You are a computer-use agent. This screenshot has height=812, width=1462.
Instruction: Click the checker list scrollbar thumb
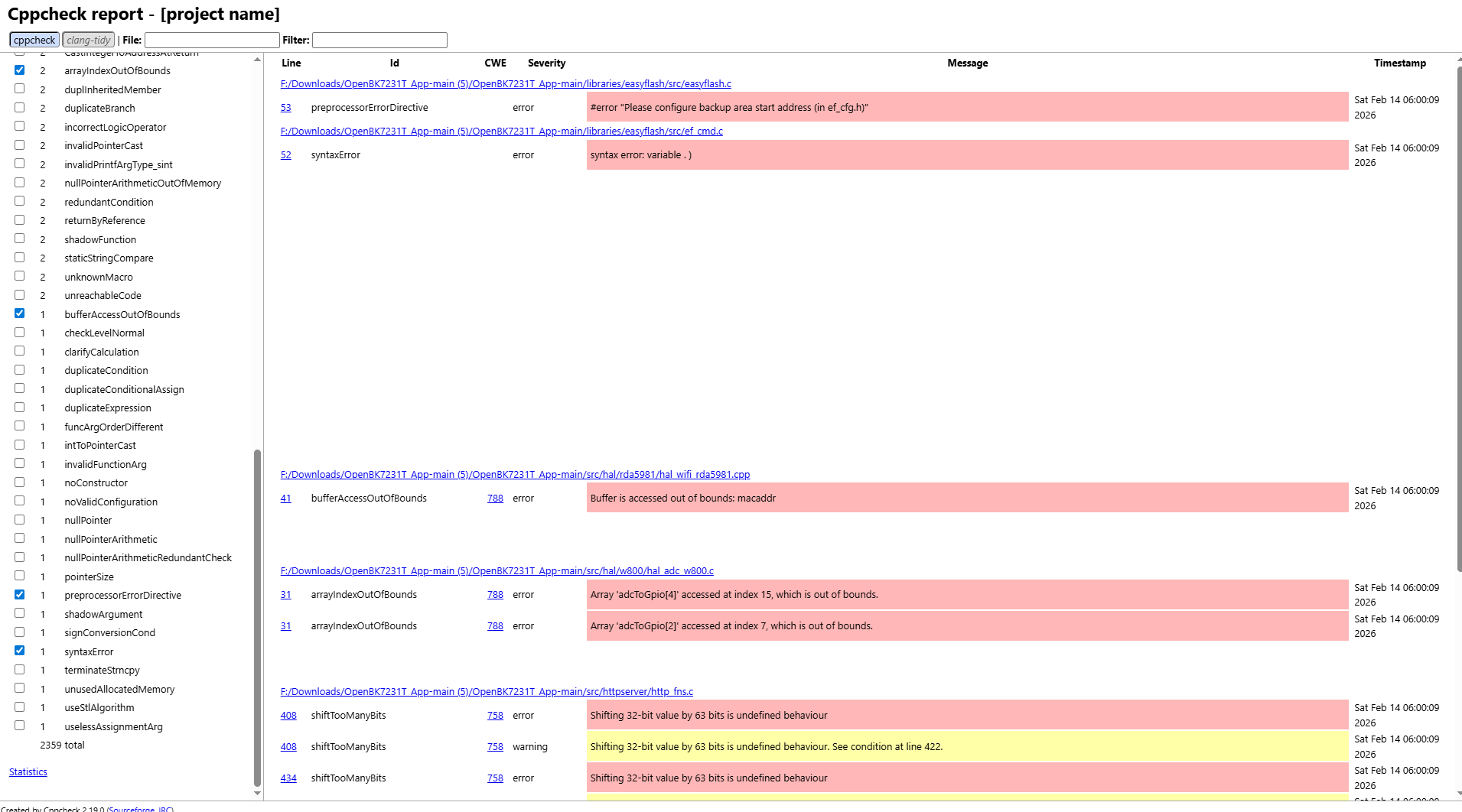[257, 612]
